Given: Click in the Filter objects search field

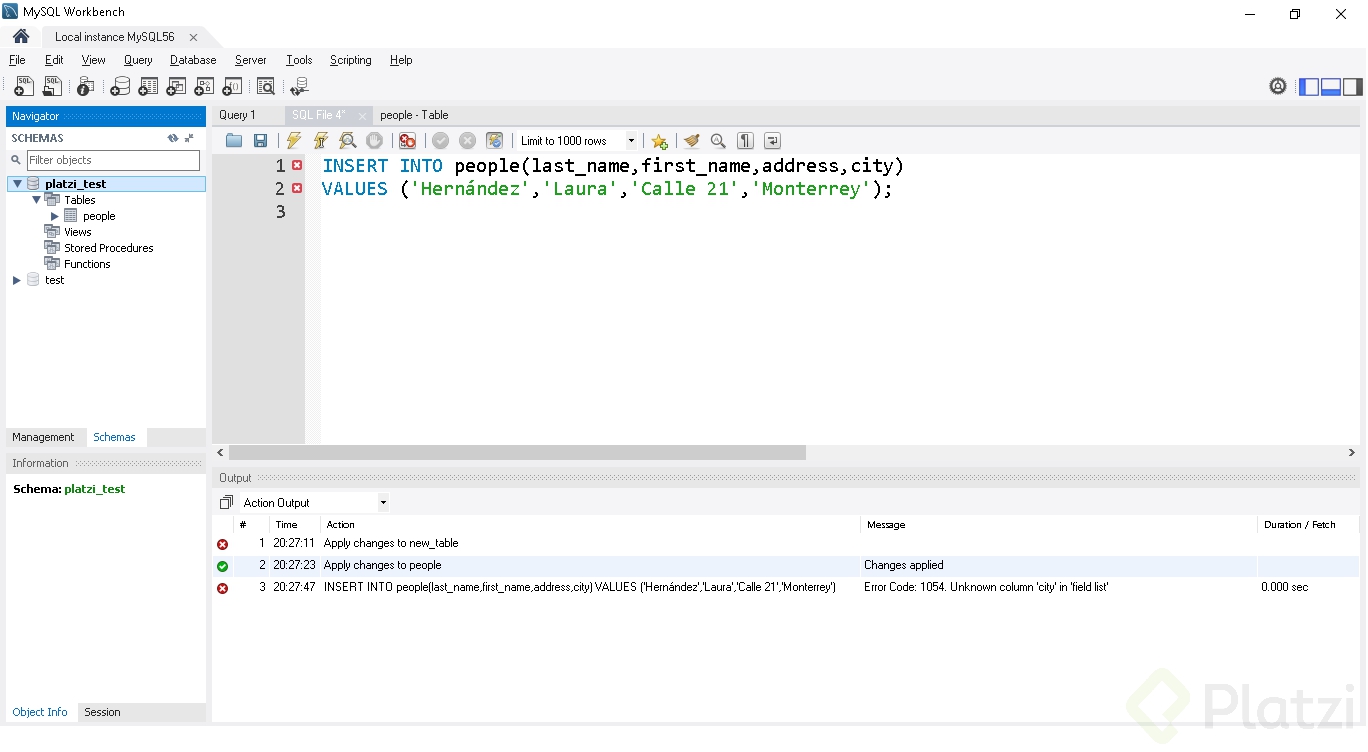Looking at the screenshot, I should coord(113,160).
